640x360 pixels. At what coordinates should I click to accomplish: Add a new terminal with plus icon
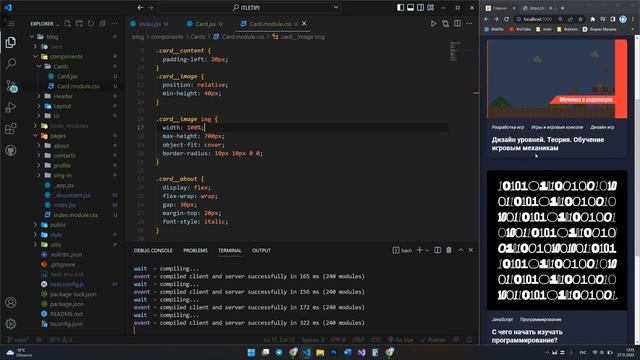click(420, 250)
